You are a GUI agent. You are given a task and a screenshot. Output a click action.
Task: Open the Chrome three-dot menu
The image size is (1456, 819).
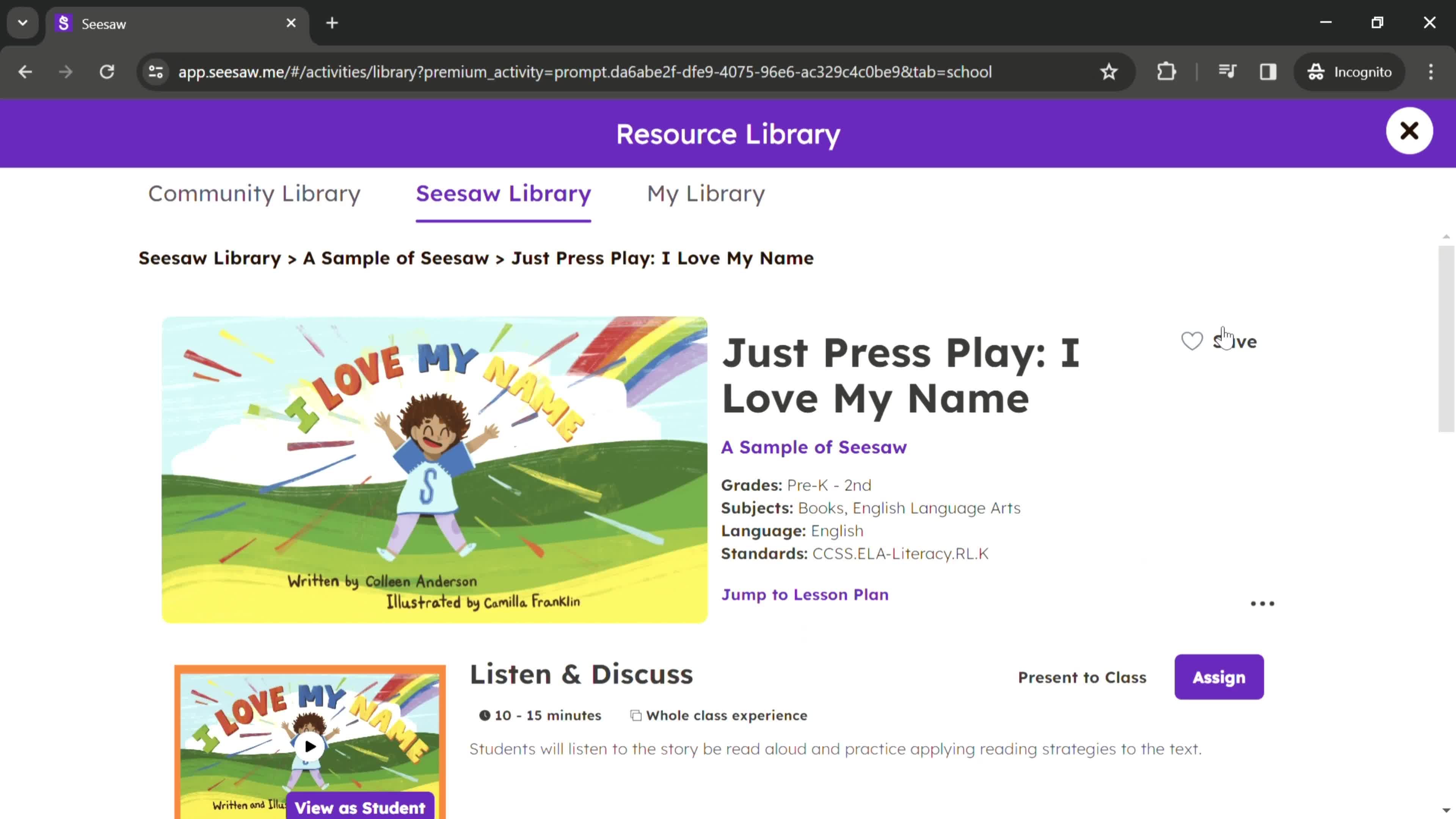(x=1431, y=72)
